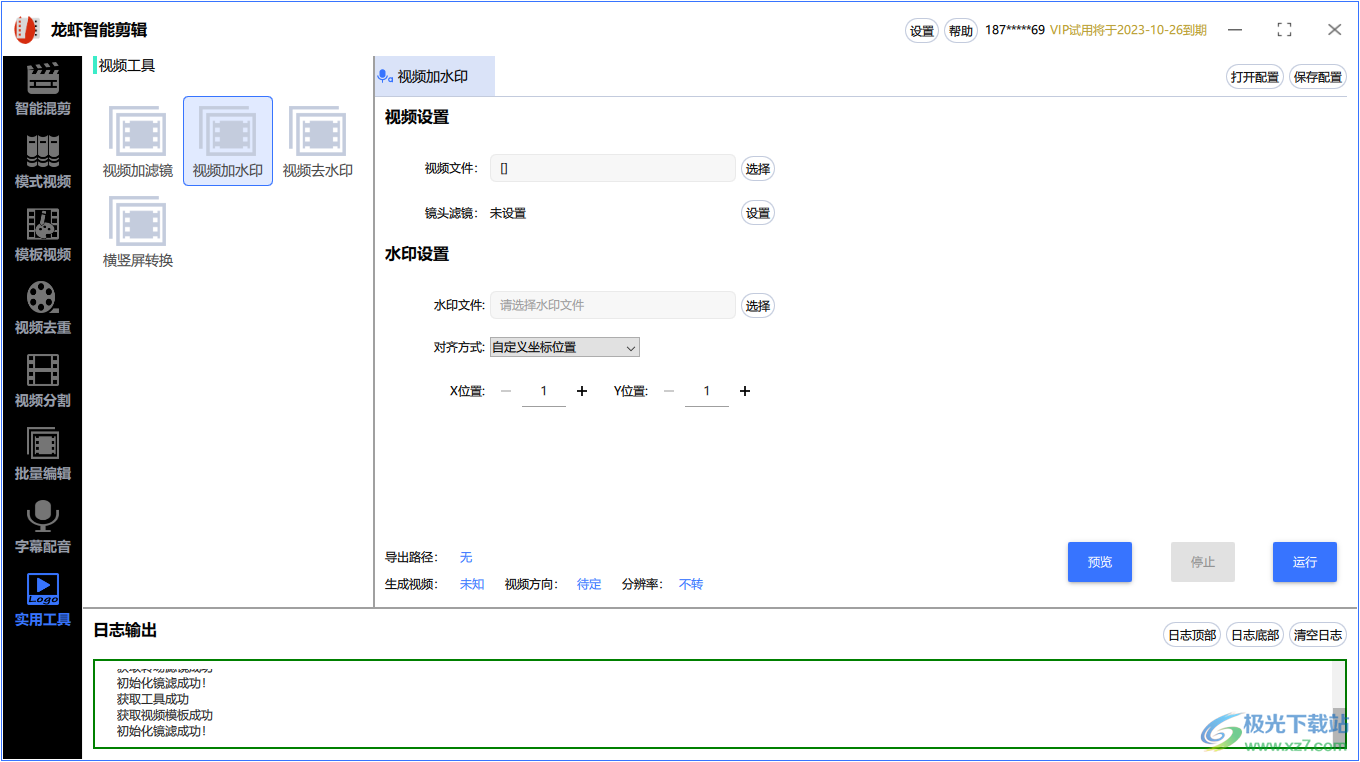Switch to 模板视频 mode
Viewport: 1360px width, 762px height.
point(41,235)
